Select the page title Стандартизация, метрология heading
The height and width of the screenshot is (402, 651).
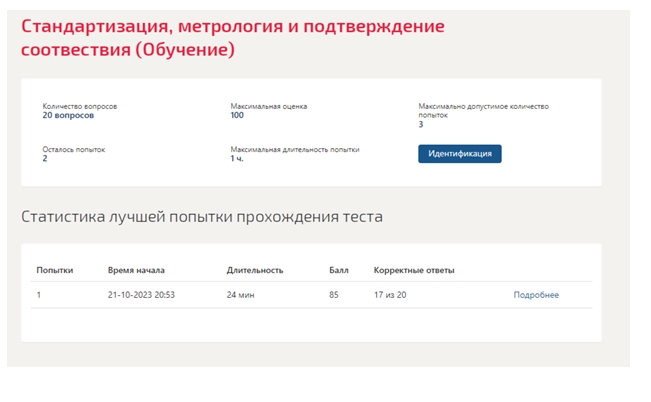(x=232, y=38)
